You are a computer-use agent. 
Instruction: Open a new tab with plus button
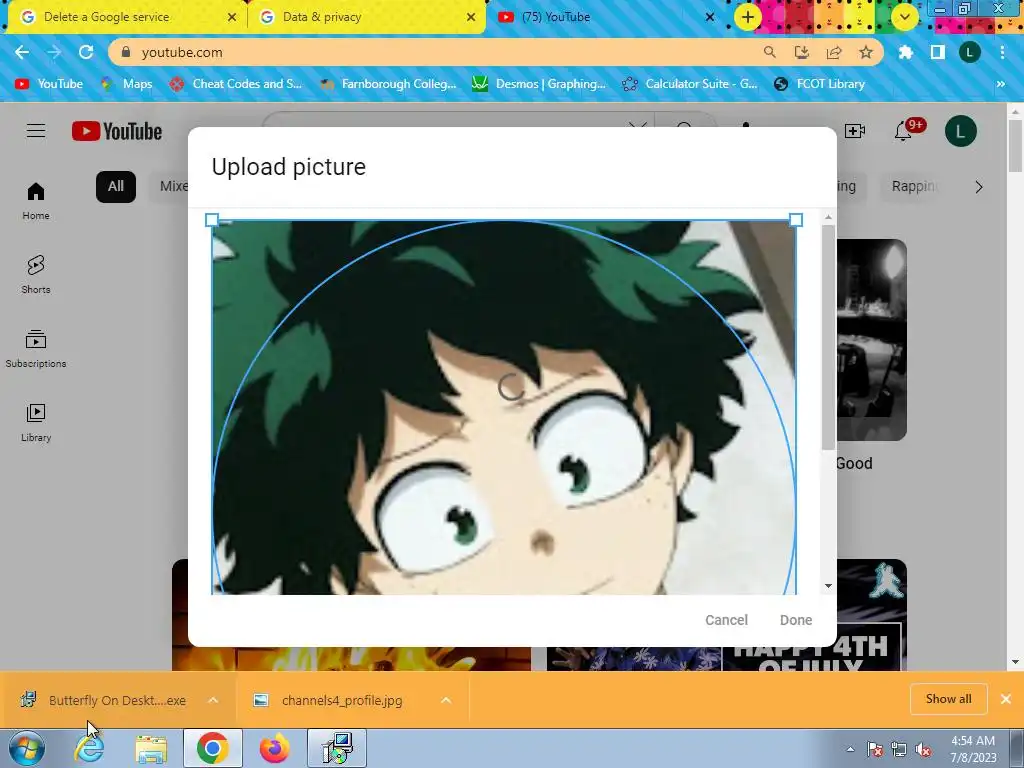pos(748,17)
